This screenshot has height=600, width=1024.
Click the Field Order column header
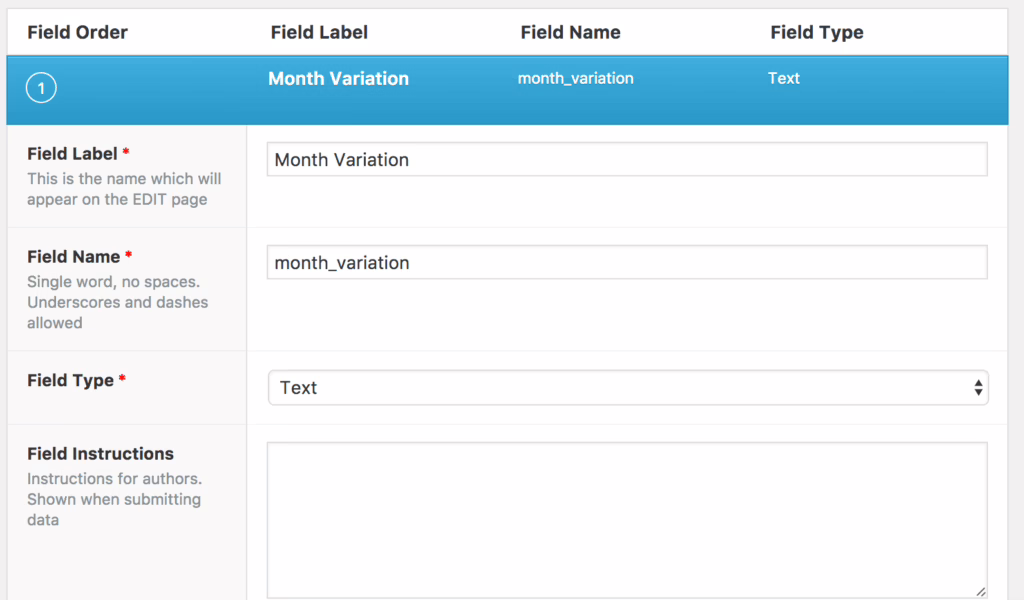tap(77, 32)
